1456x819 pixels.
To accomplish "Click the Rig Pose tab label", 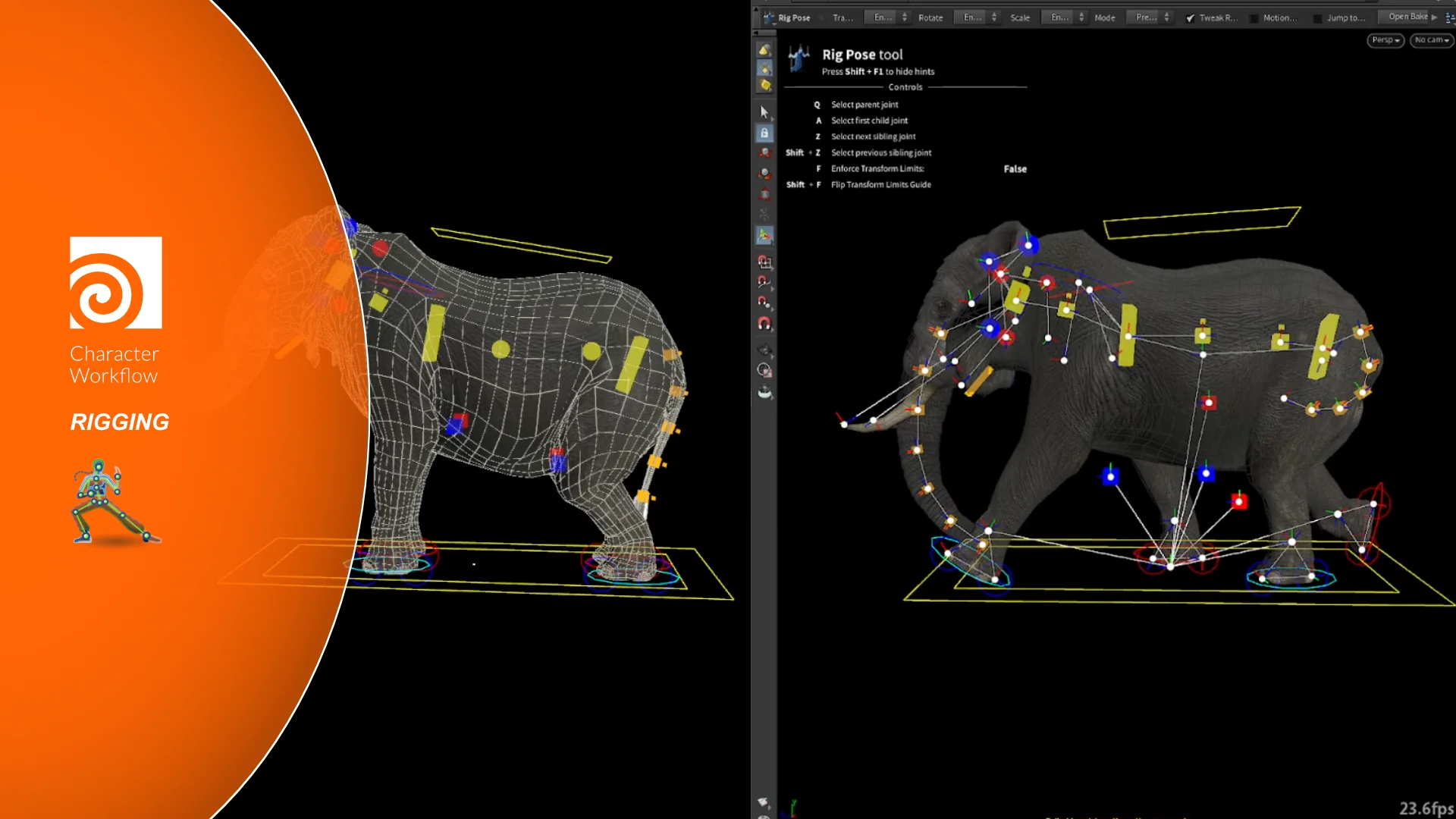I will click(x=793, y=17).
